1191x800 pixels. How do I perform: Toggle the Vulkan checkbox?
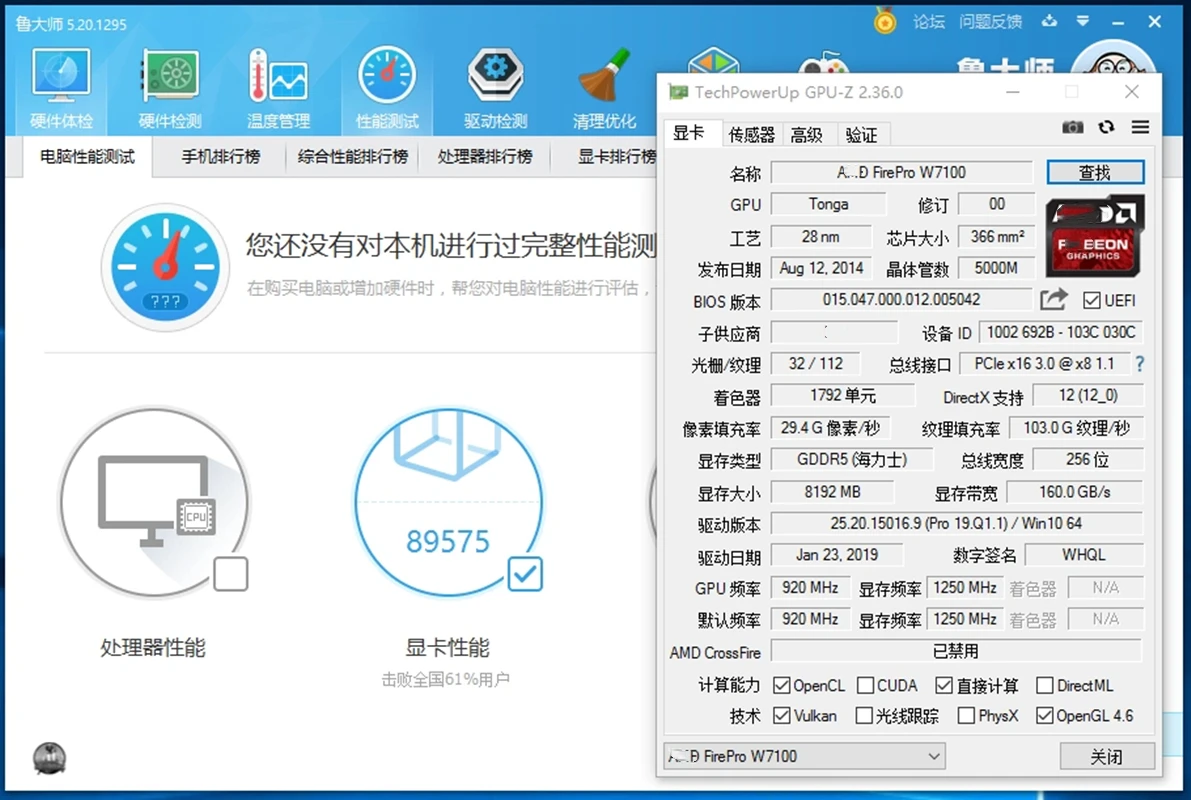tap(781, 716)
